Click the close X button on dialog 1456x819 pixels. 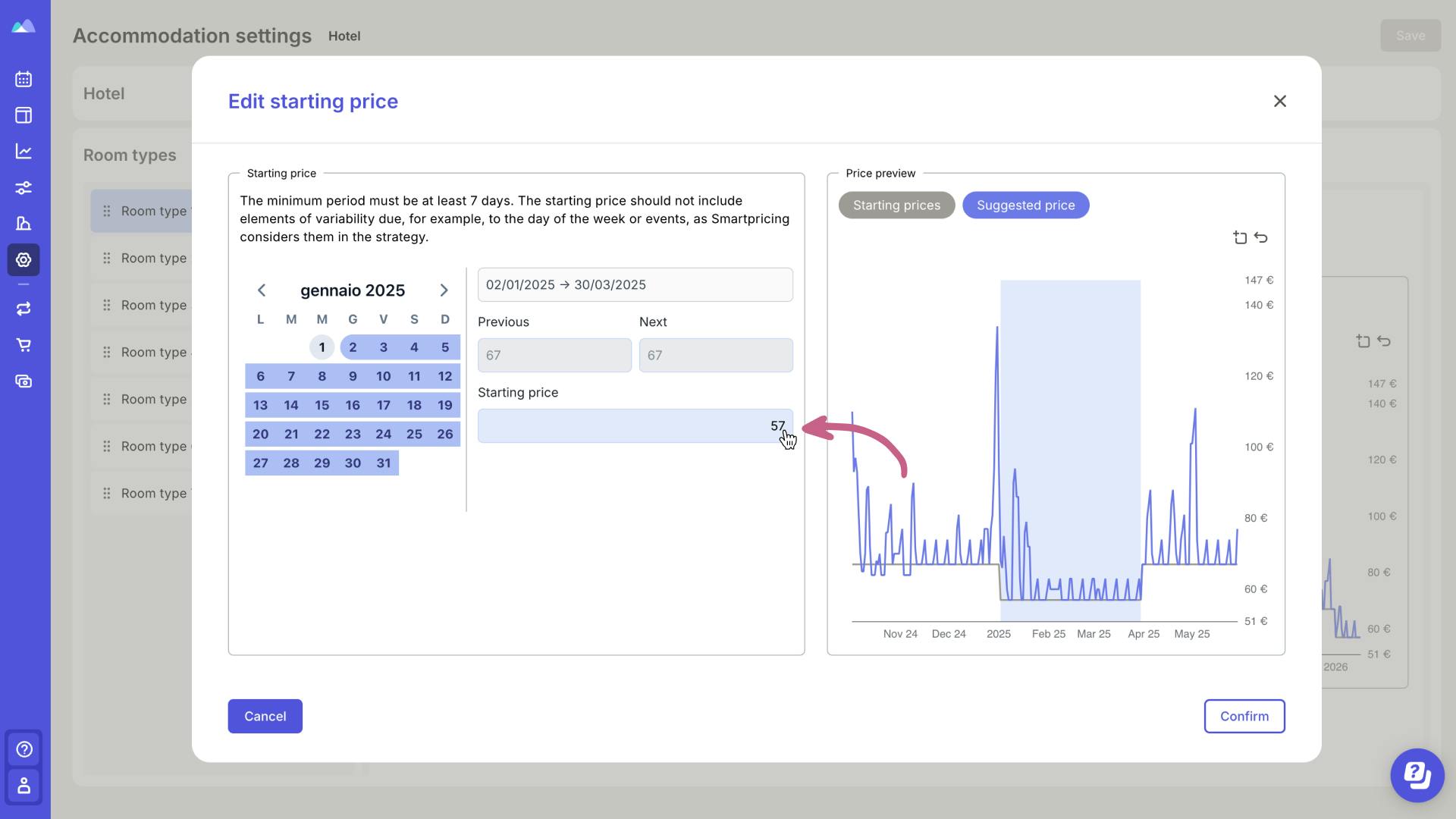(1280, 100)
